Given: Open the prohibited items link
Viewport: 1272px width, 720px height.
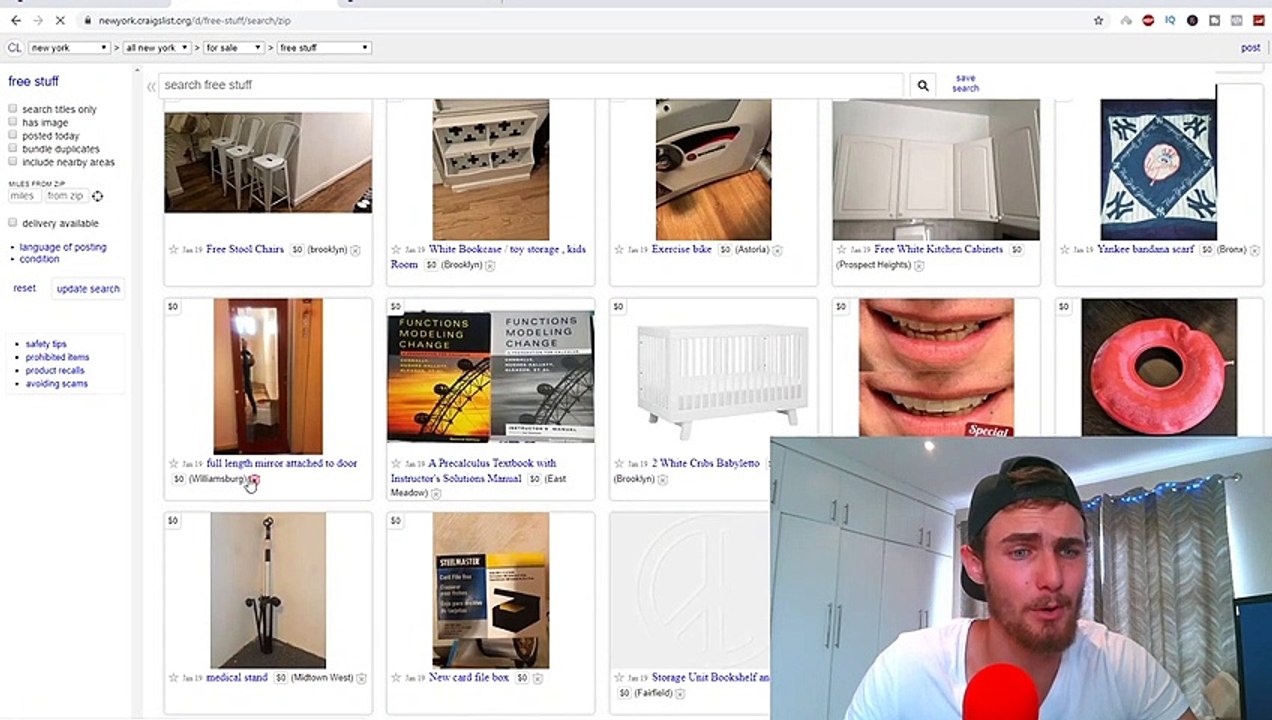Looking at the screenshot, I should click(x=57, y=357).
